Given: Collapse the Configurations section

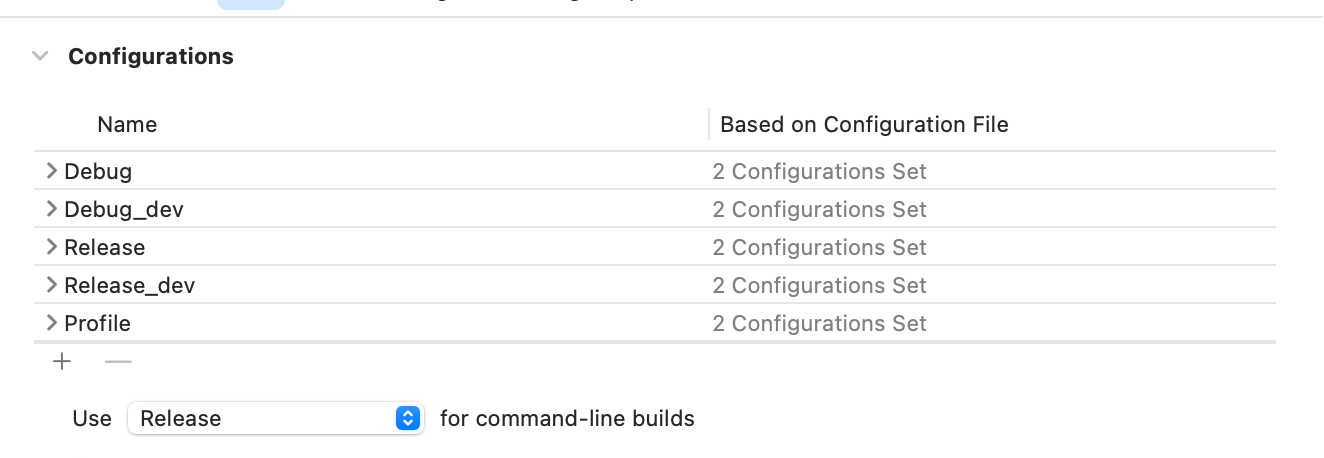Looking at the screenshot, I should 40,57.
